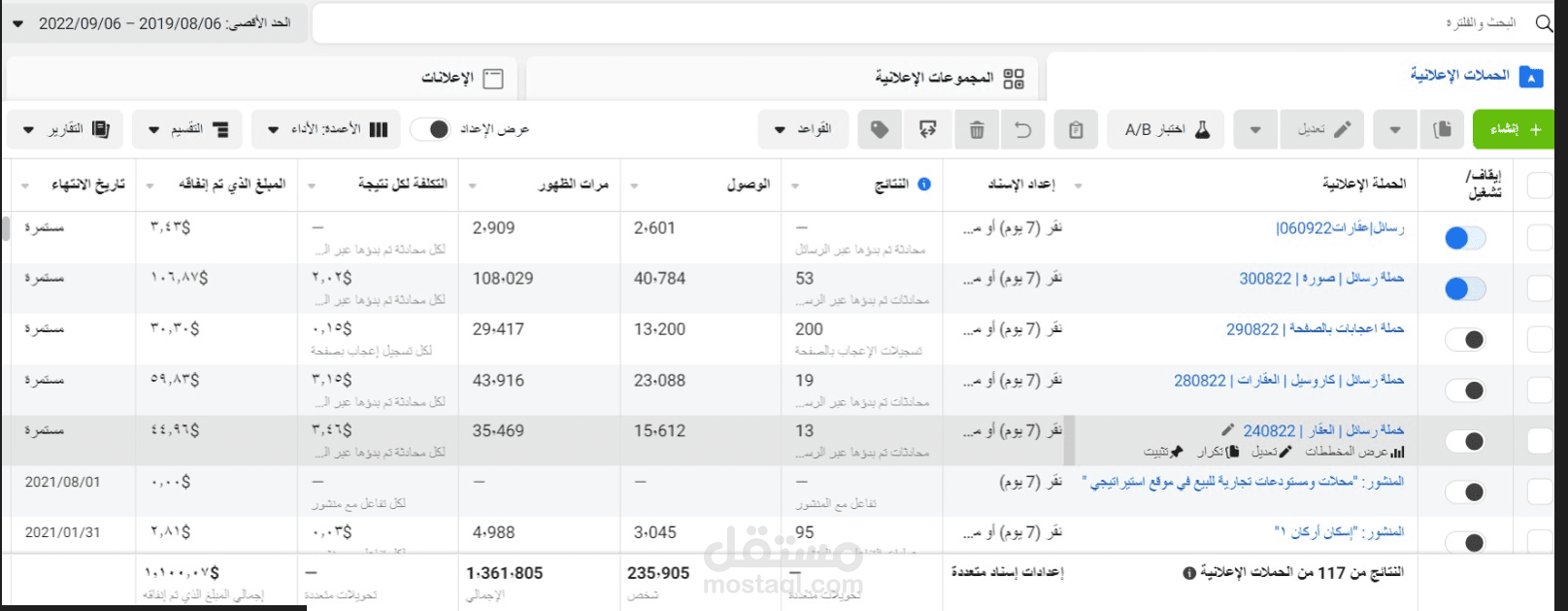Tick the select-all checkbox in table header

pos(1541,185)
